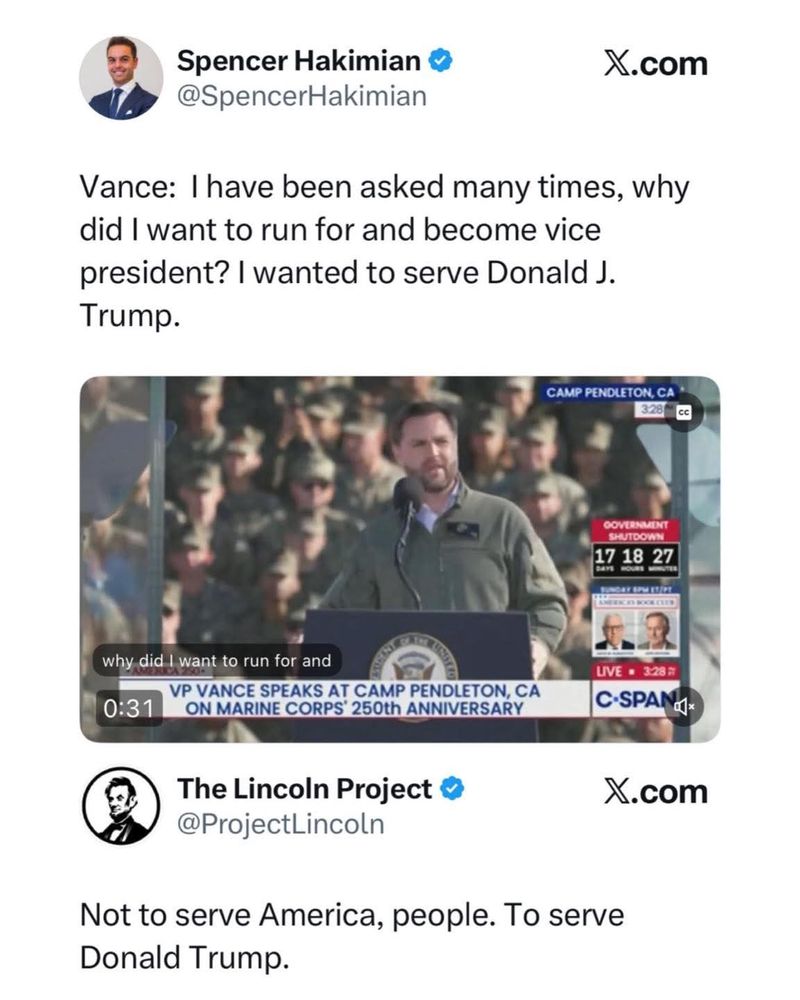
Task: Select the Lincoln Project reply text
Action: click(x=352, y=936)
